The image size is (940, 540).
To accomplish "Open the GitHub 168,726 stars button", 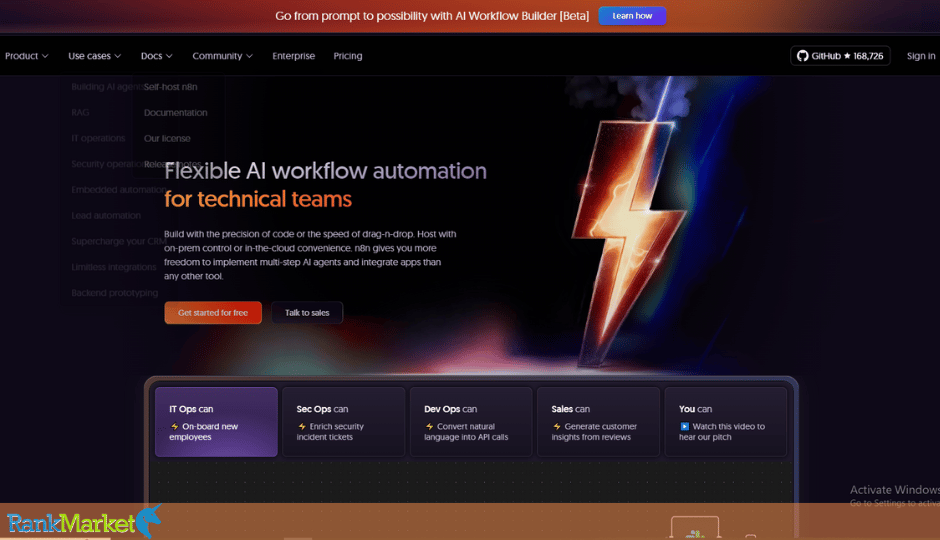I will click(840, 56).
